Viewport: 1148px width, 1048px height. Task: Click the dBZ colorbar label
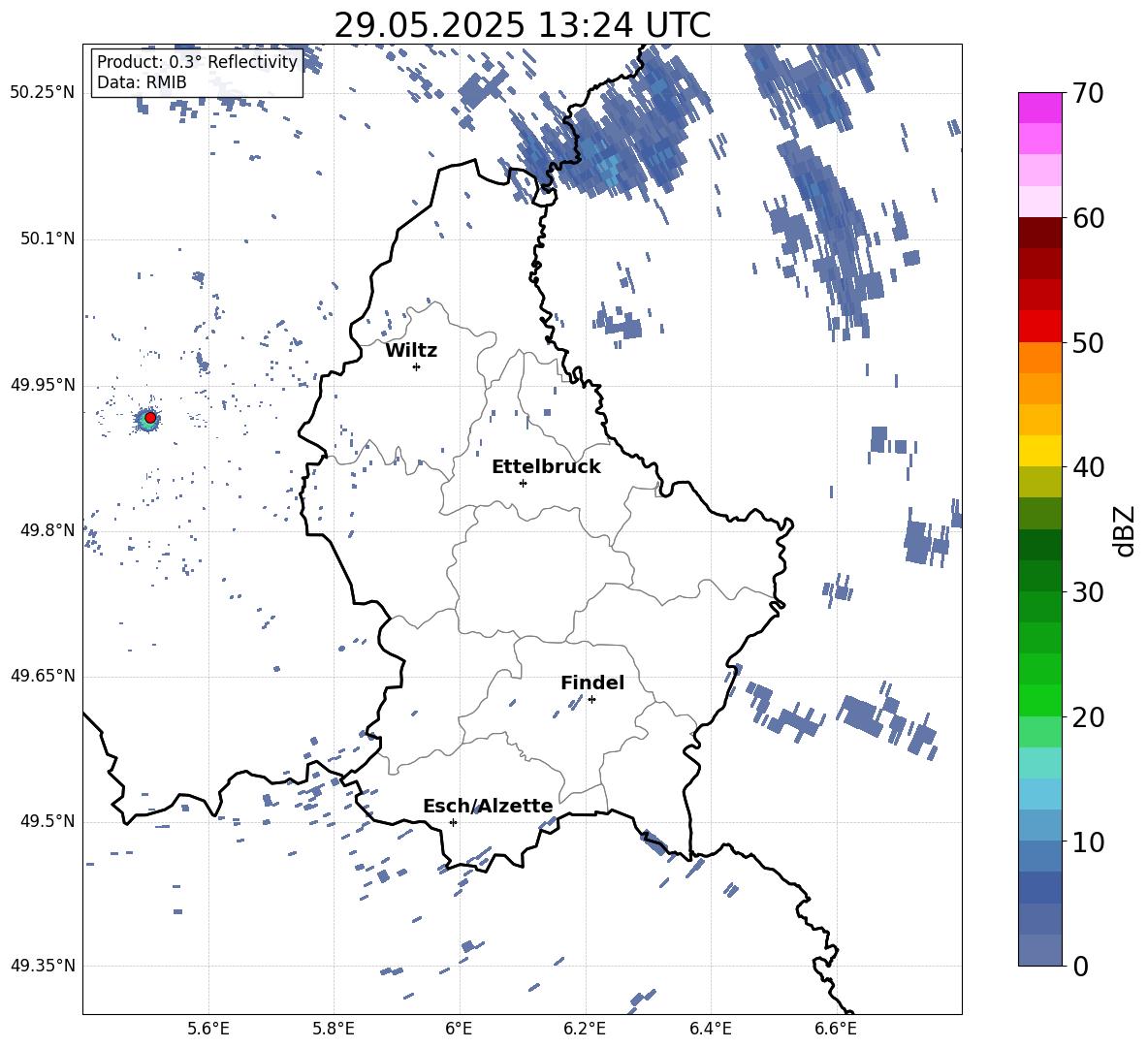point(1126,530)
